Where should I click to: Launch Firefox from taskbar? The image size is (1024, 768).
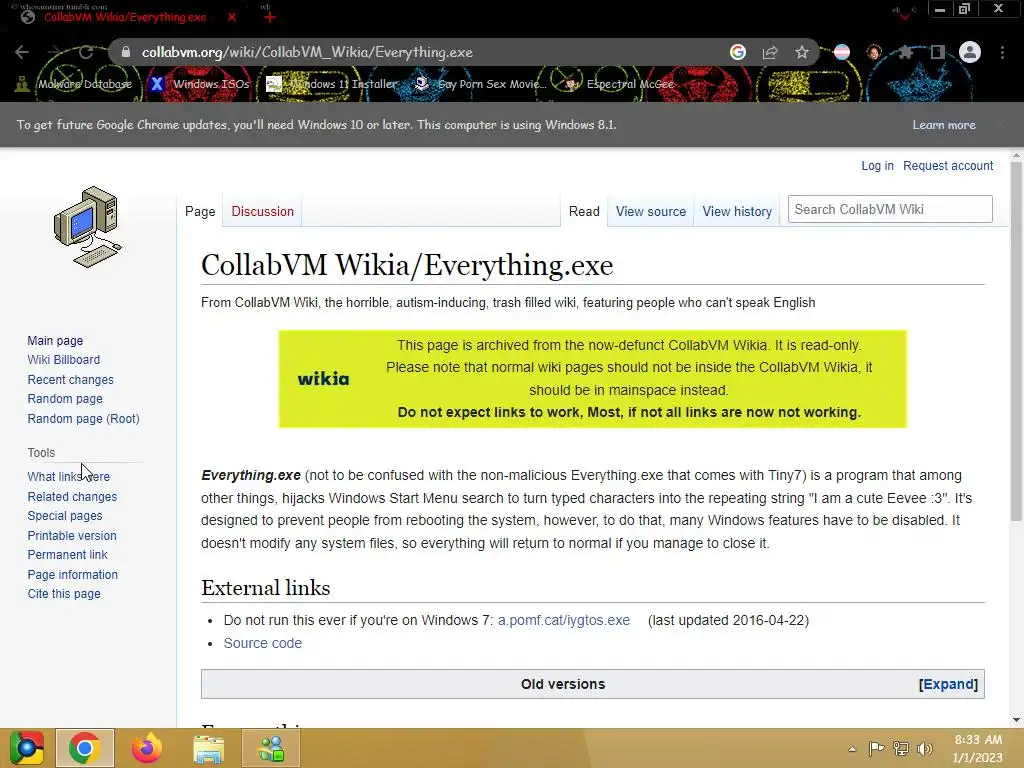(147, 748)
